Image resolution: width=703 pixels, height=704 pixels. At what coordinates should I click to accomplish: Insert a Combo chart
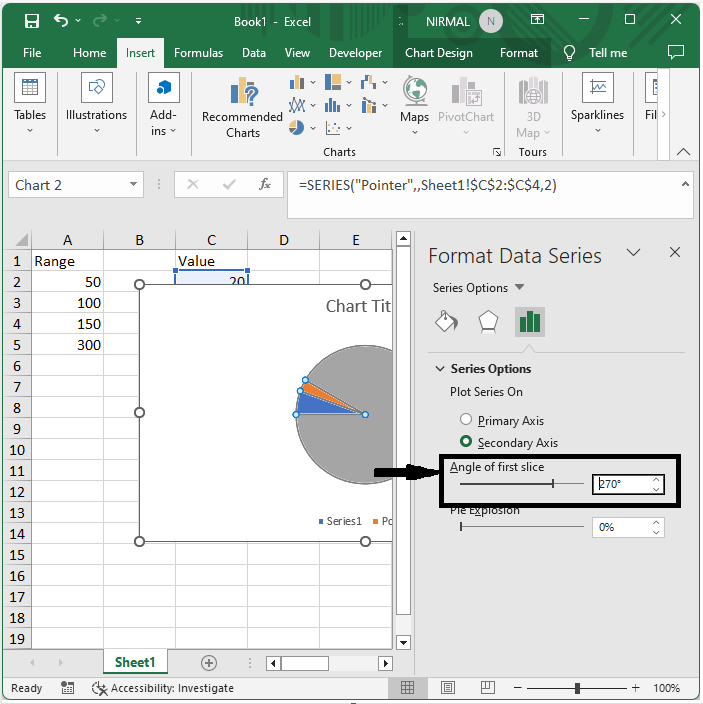369,106
